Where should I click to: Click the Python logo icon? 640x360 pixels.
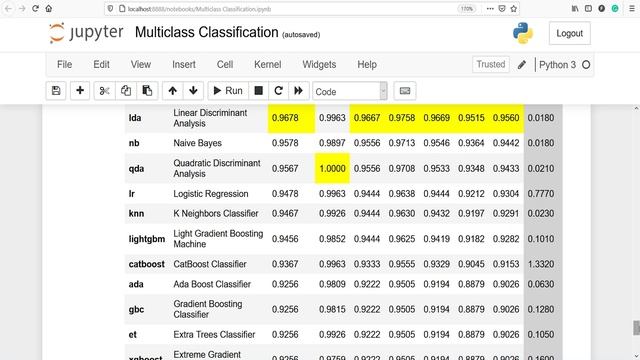(523, 33)
